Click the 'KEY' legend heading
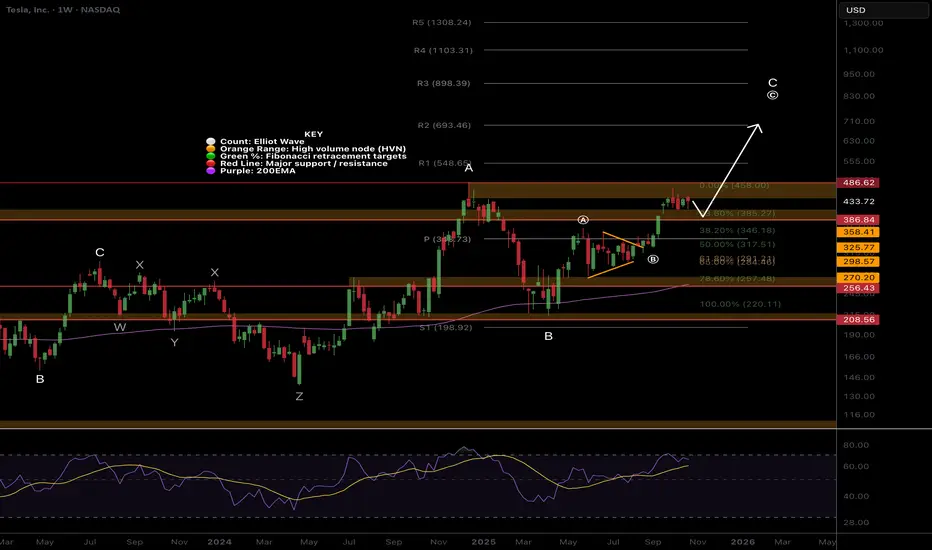This screenshot has height=550, width=932. pos(313,134)
